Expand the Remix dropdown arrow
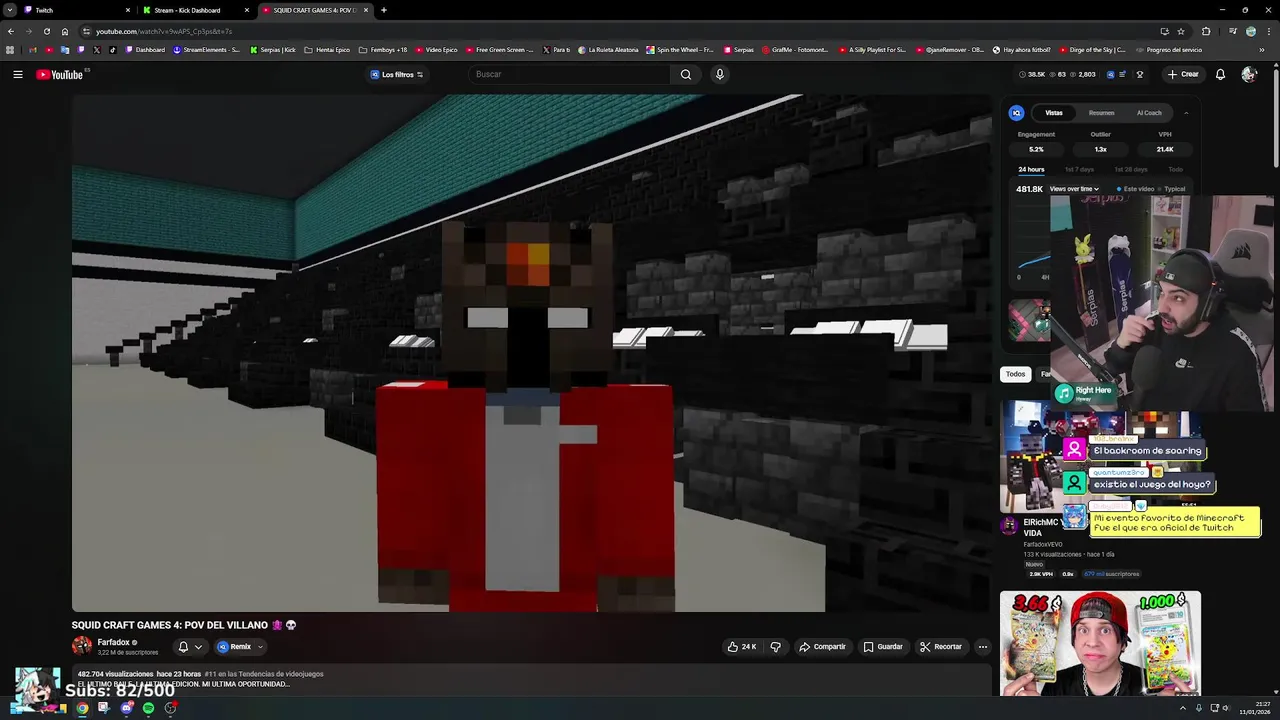 click(x=260, y=647)
